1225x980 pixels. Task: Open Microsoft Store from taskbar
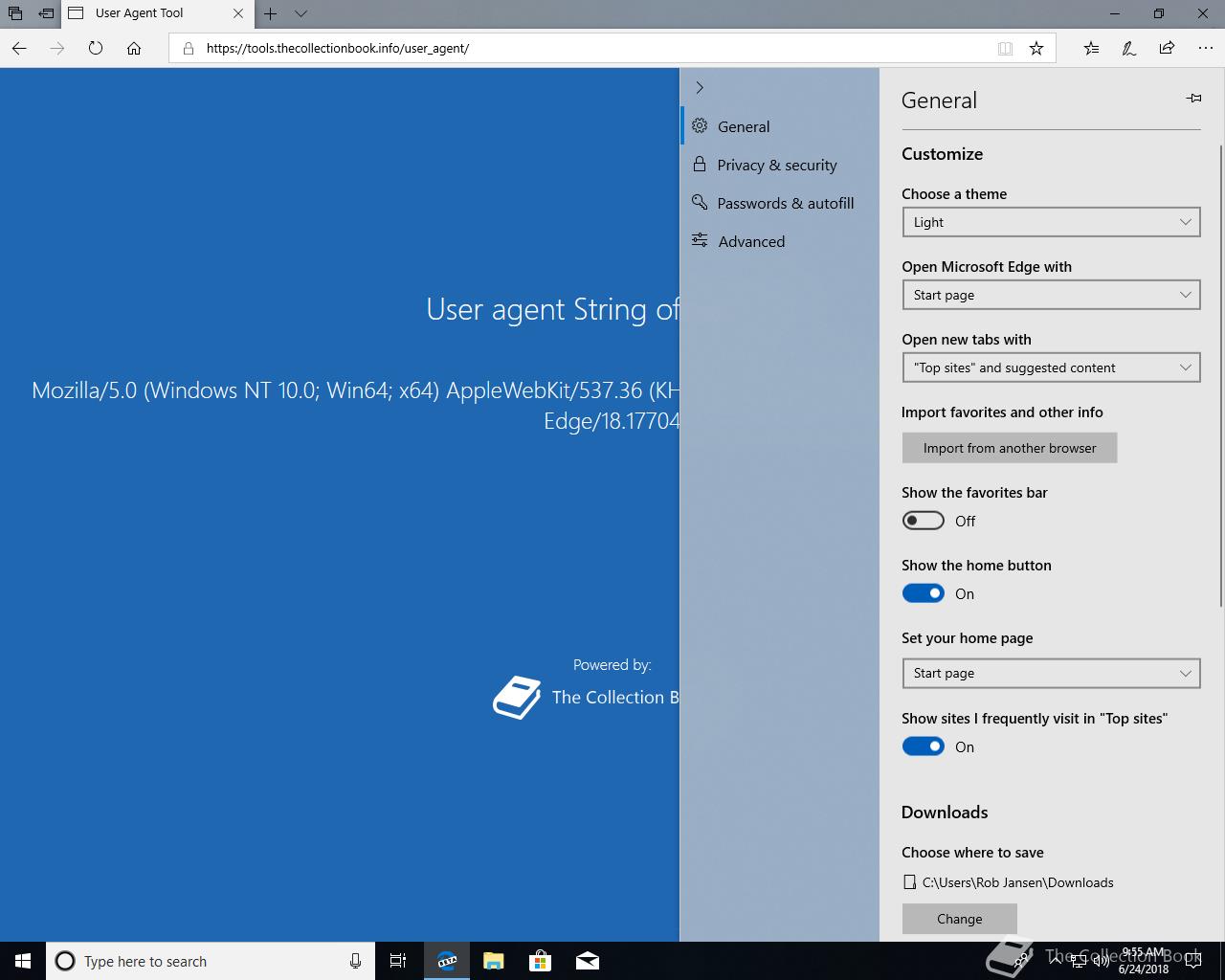541,961
